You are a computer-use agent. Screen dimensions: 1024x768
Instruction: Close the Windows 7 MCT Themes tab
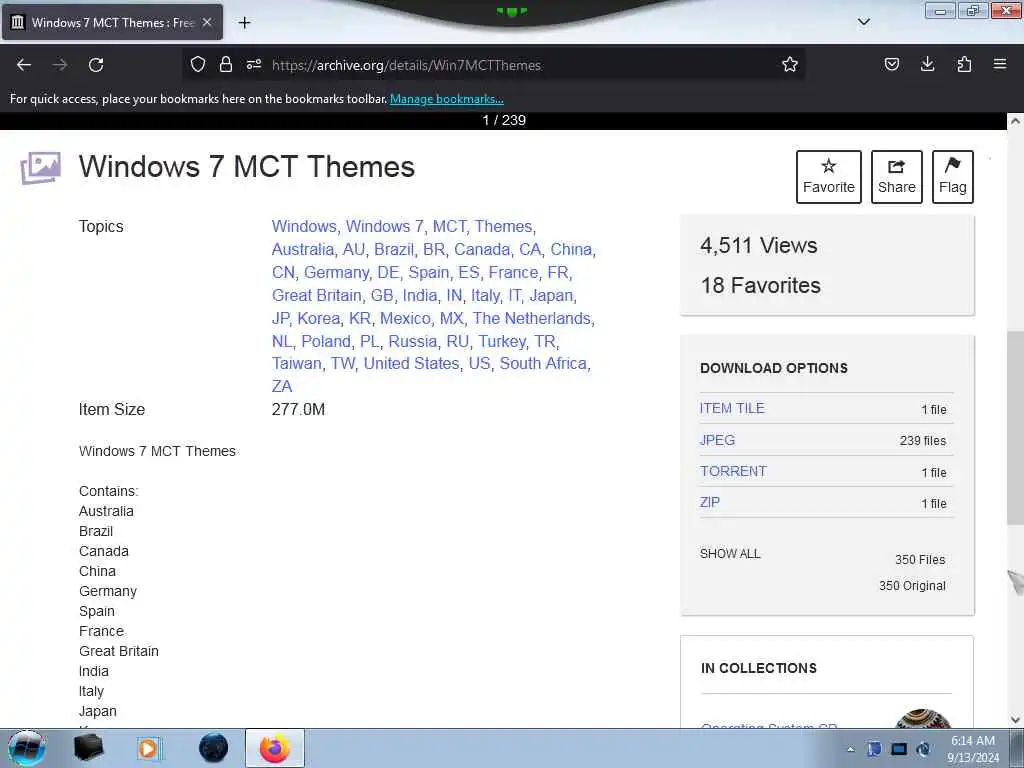[207, 22]
